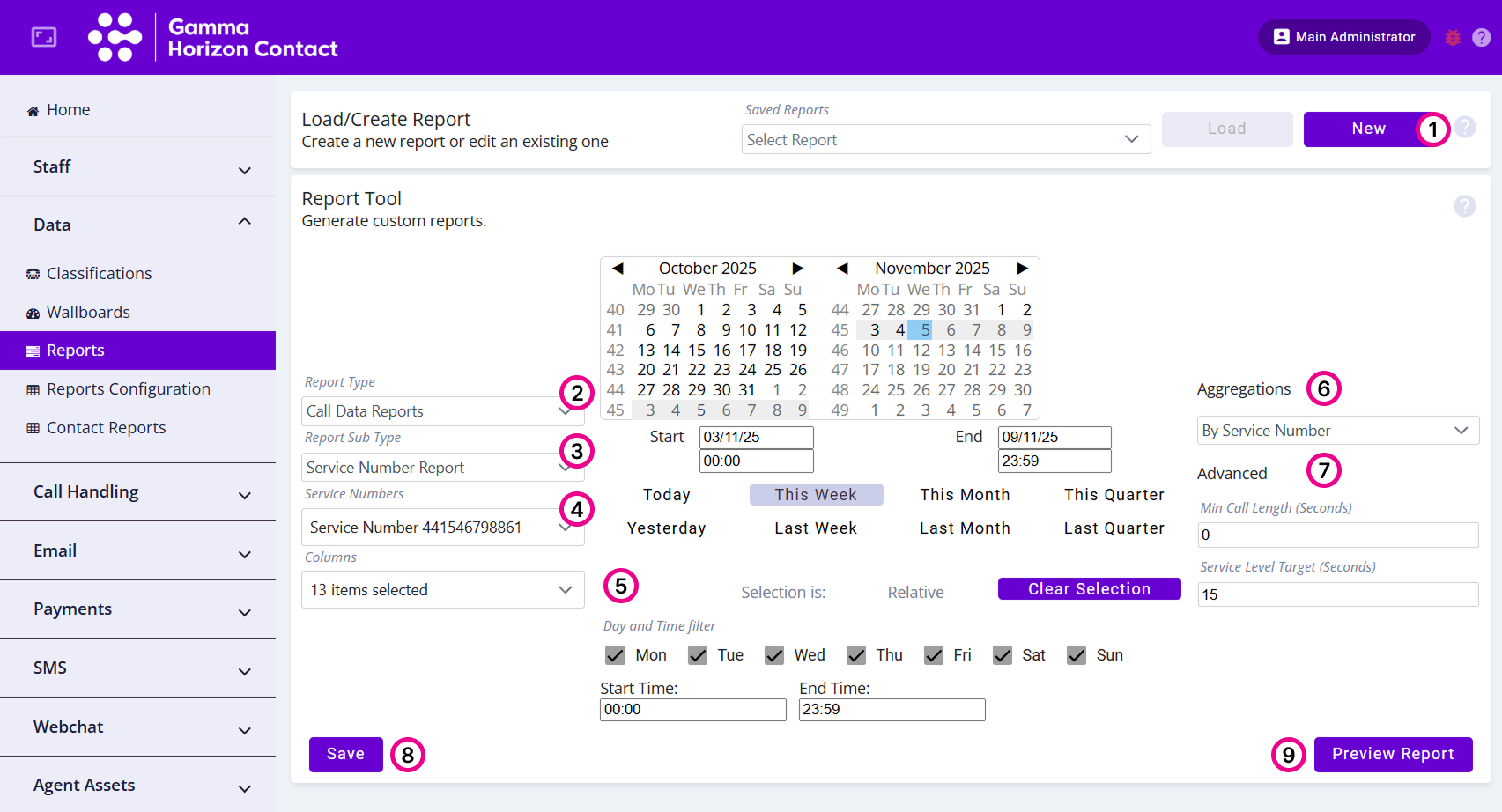This screenshot has height=812, width=1502.
Task: Open the bug report icon
Action: click(1453, 38)
